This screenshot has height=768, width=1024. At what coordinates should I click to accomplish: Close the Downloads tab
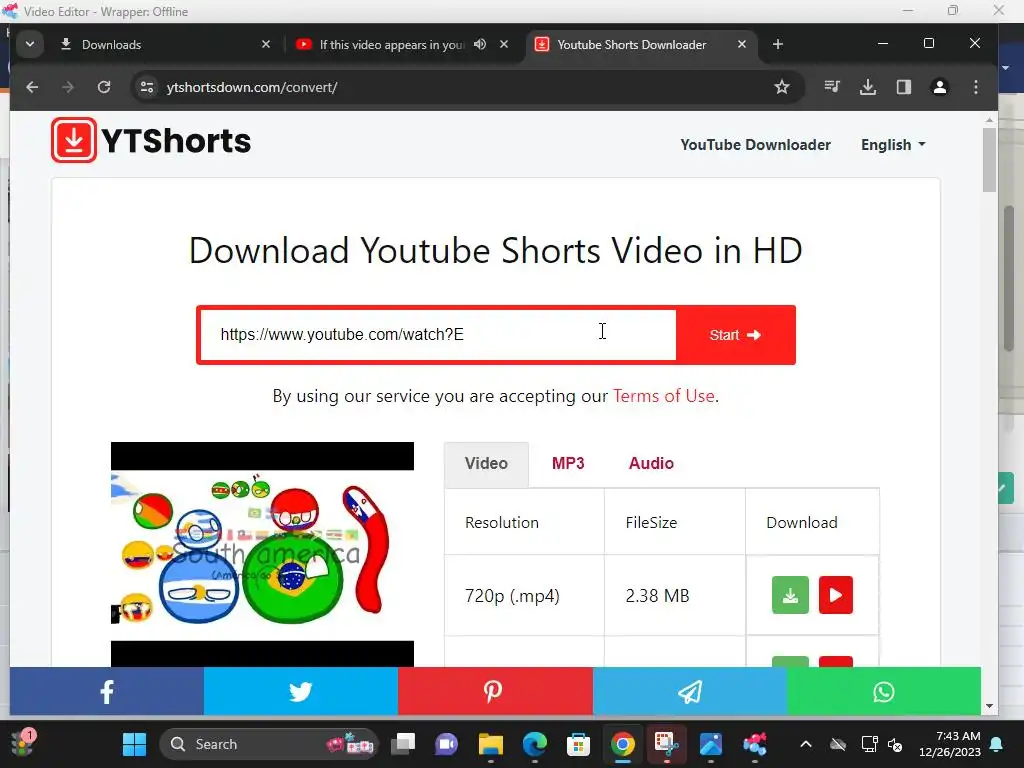(266, 44)
